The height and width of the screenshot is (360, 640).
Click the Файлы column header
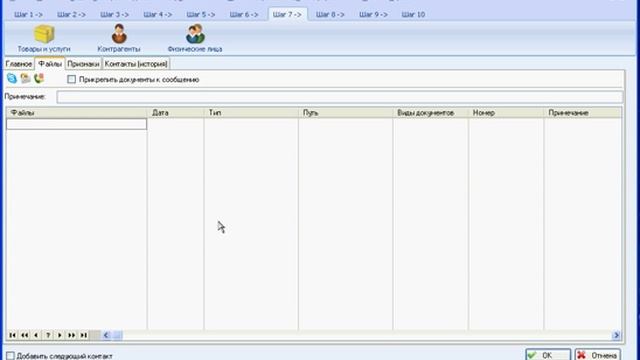76,113
